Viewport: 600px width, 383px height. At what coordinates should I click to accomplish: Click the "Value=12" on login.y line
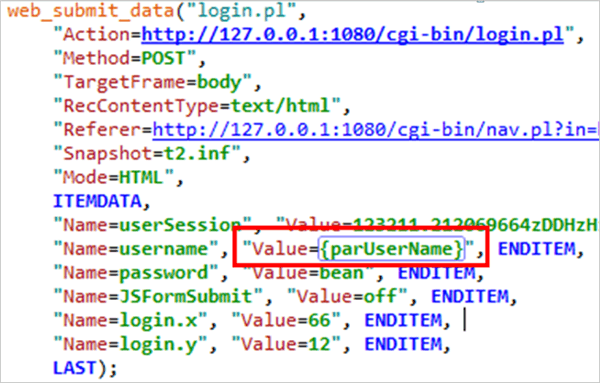(x=286, y=344)
